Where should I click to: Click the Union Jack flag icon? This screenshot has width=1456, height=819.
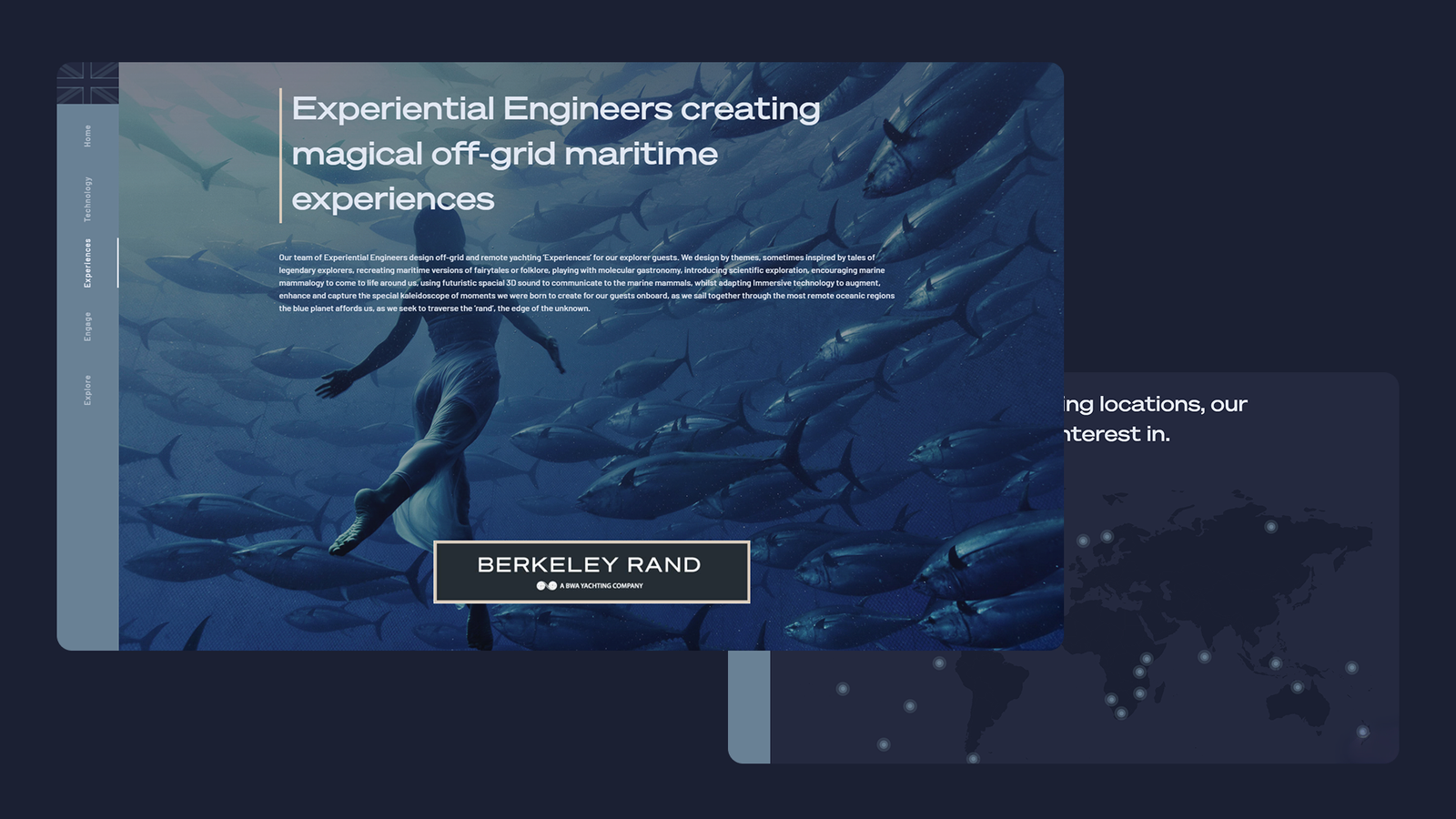point(88,83)
